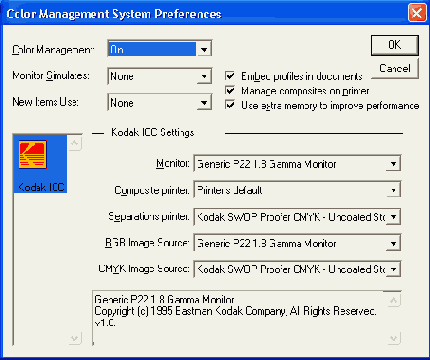Click the Copyright 1995 Eastman Kodak text
This screenshot has height=360, width=430.
[x=235, y=311]
